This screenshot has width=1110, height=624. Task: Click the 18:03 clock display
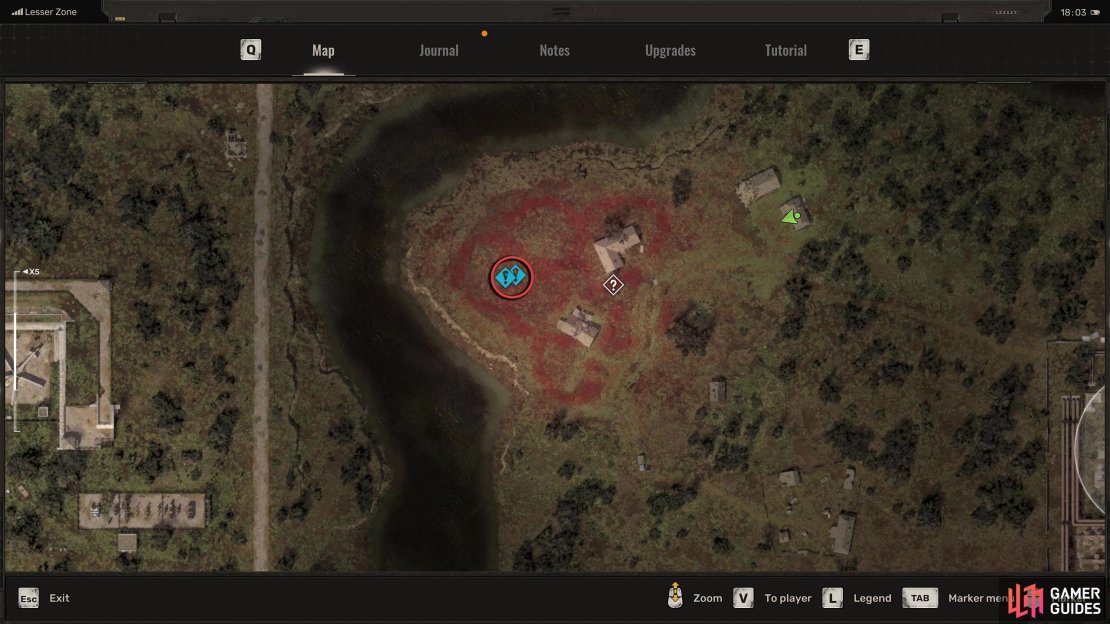click(1073, 12)
